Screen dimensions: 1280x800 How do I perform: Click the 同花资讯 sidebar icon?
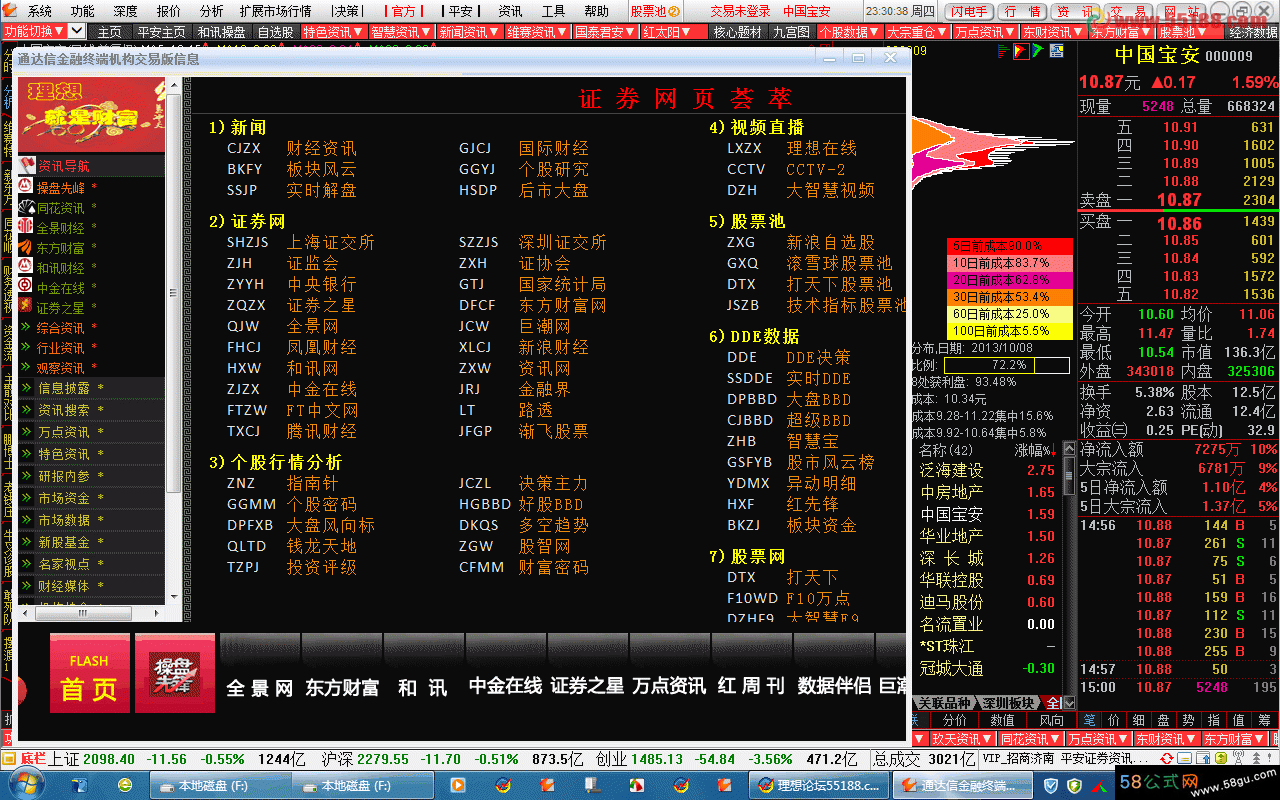pos(27,207)
